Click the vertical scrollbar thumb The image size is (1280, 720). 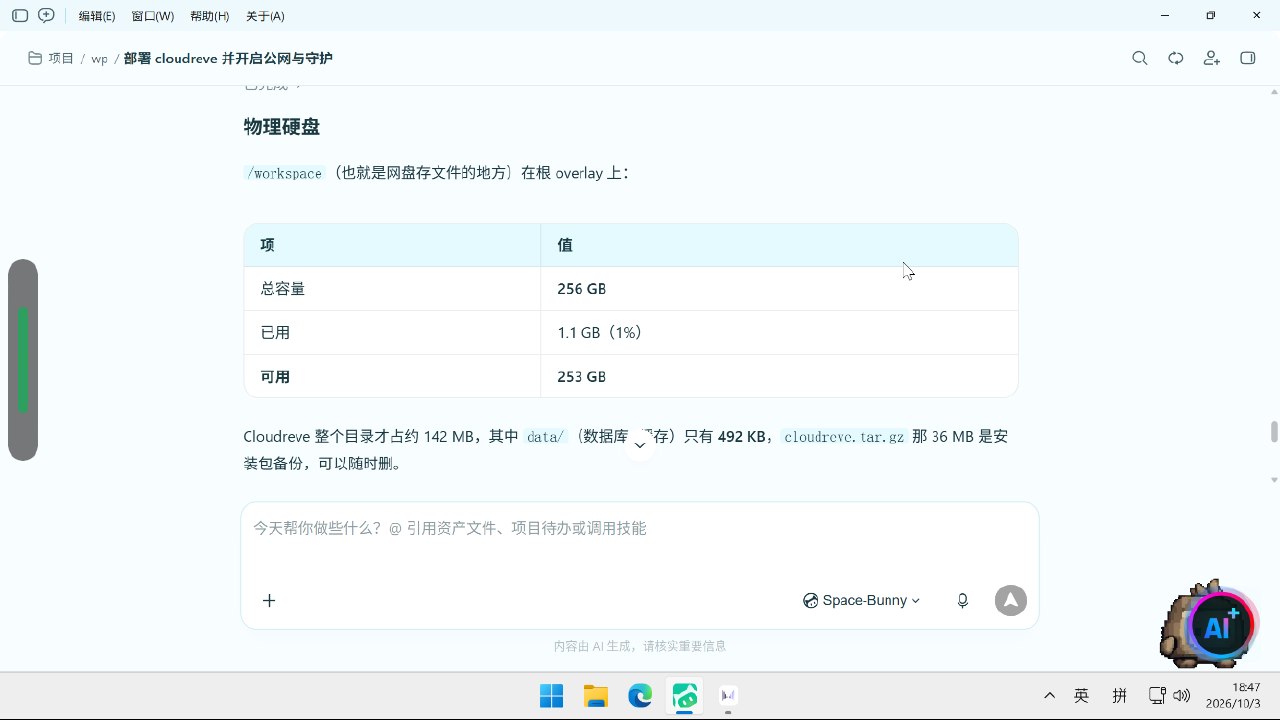1274,432
